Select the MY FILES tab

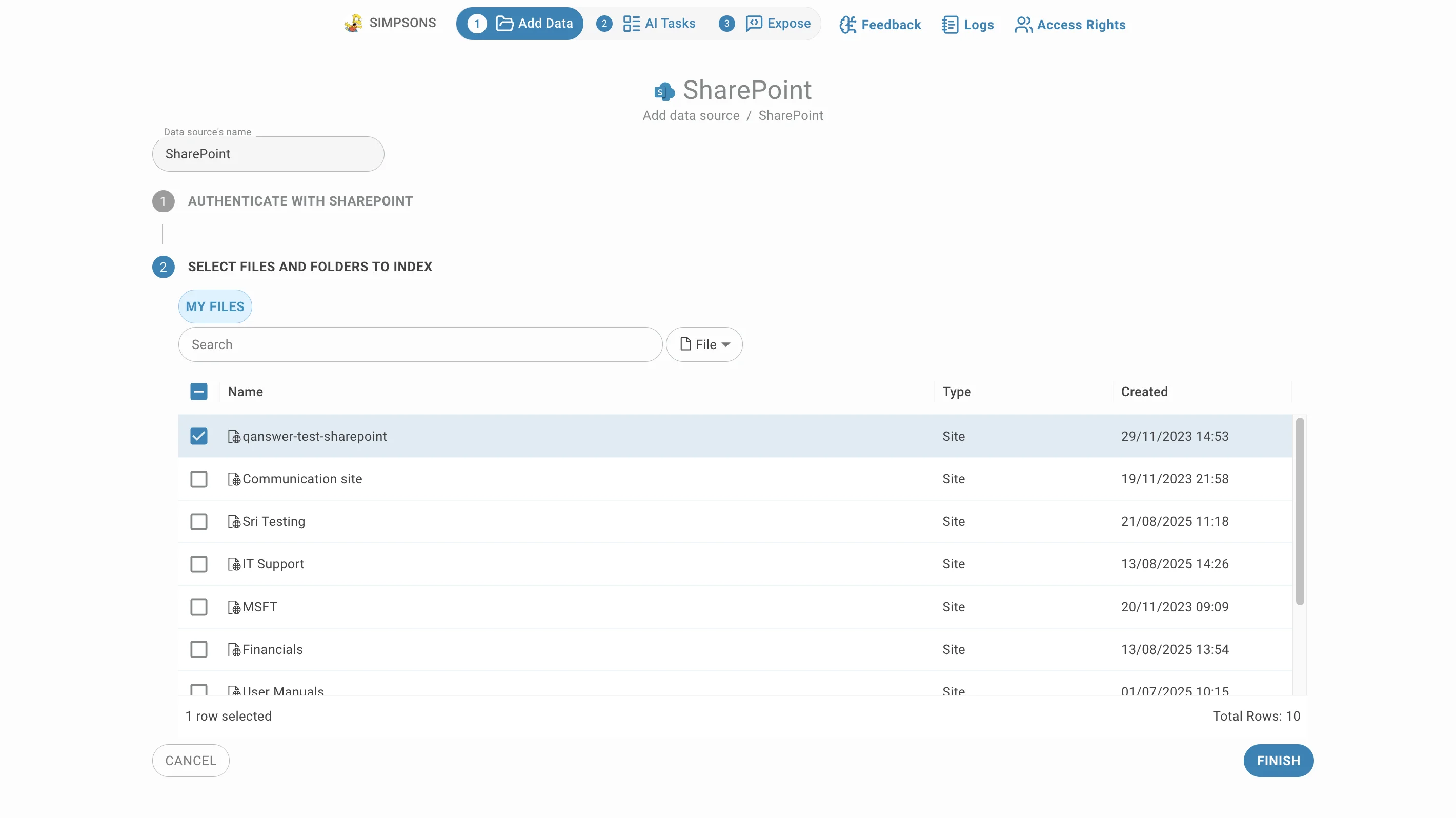[x=215, y=306]
